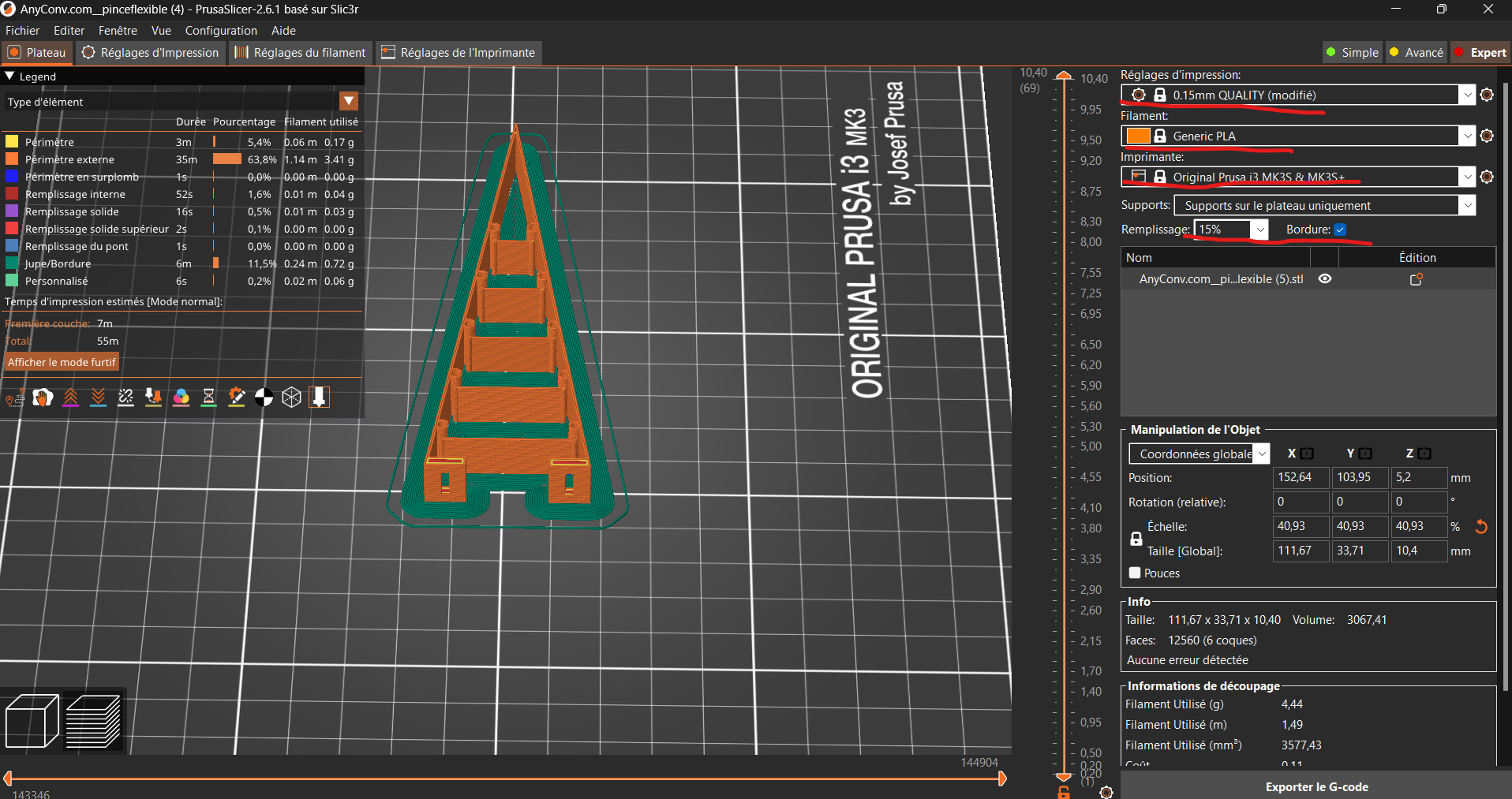Viewport: 1512px width, 799px height.
Task: Switch to Plateau tab
Action: pos(37,52)
